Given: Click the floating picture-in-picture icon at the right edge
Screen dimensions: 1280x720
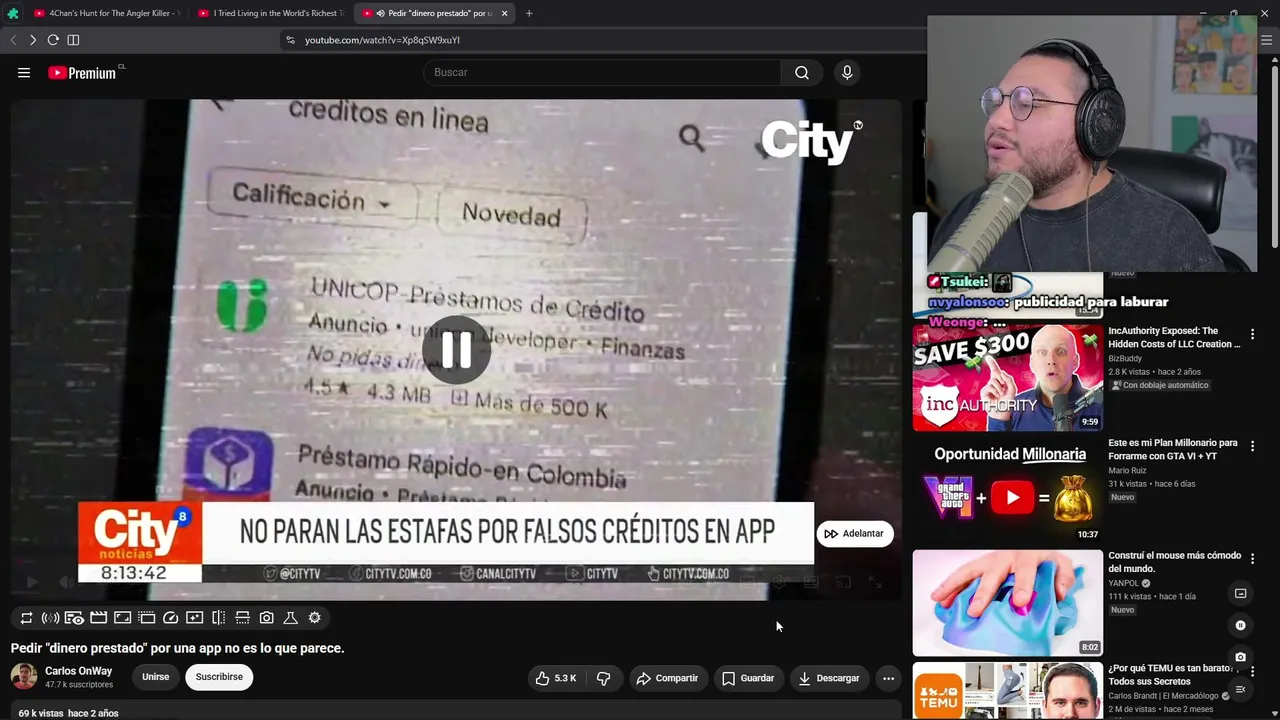Looking at the screenshot, I should pyautogui.click(x=1240, y=594).
